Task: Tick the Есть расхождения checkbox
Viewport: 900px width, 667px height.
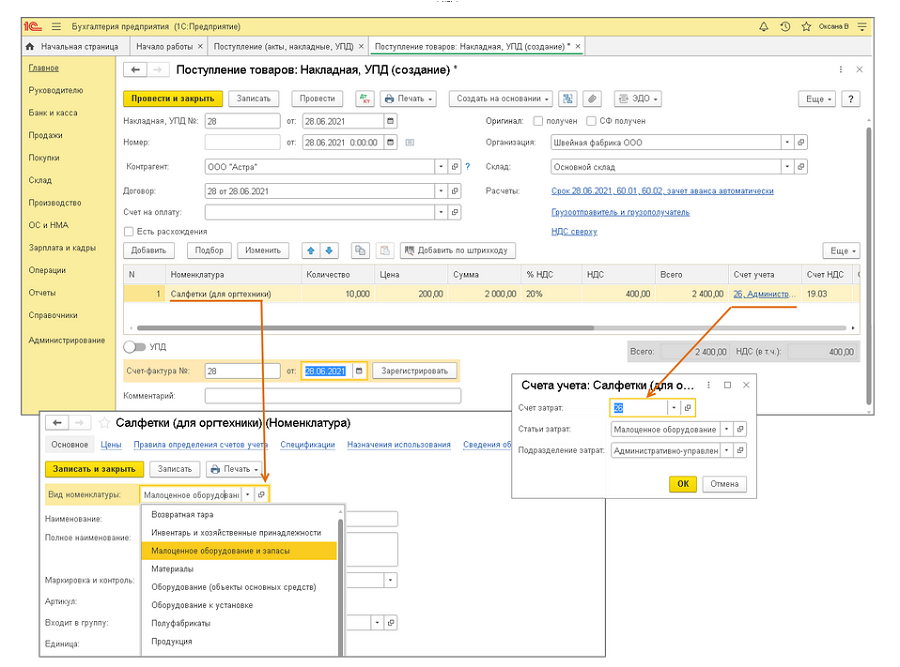Action: point(128,231)
